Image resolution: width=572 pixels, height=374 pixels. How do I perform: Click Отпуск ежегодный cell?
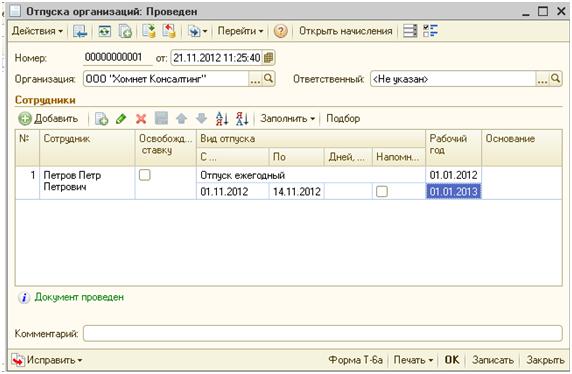[x=311, y=175]
